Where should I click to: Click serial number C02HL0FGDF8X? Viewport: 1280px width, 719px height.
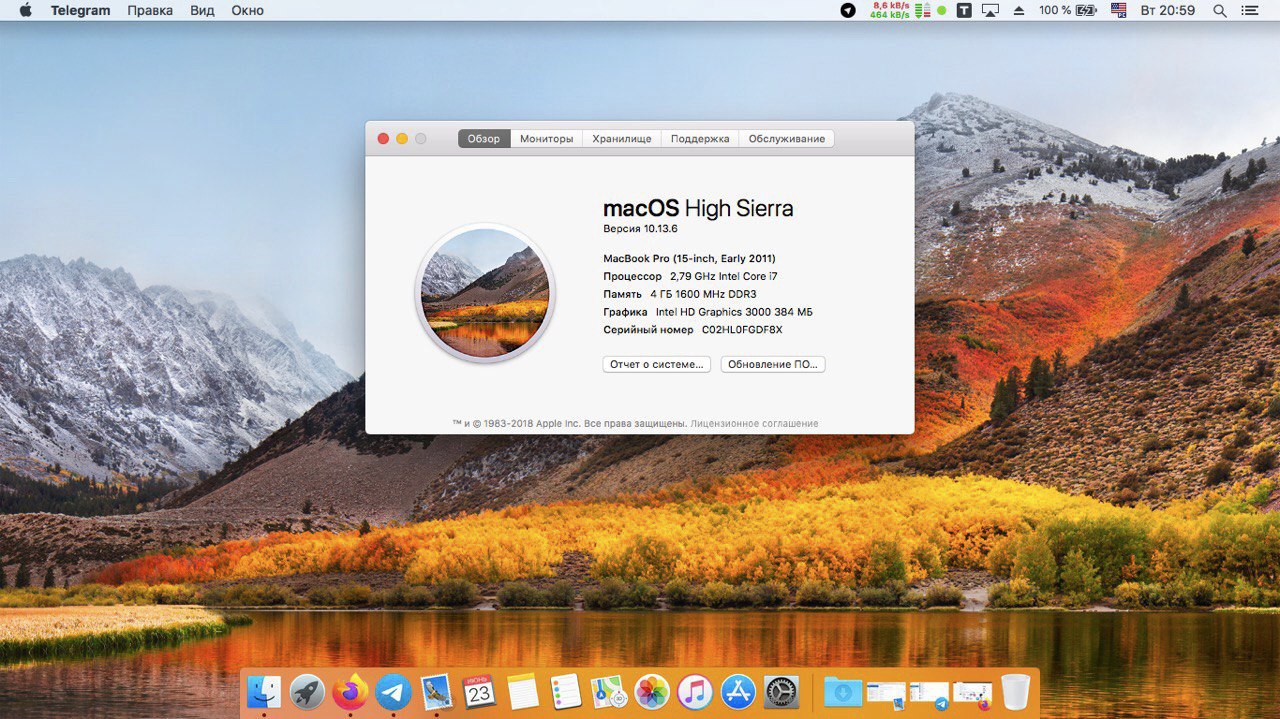[742, 329]
